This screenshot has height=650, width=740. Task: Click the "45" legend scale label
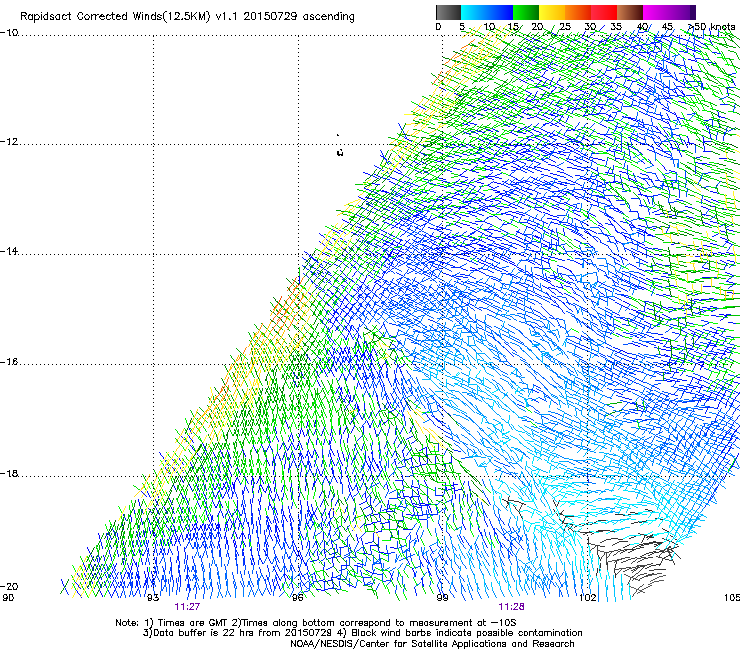click(667, 27)
